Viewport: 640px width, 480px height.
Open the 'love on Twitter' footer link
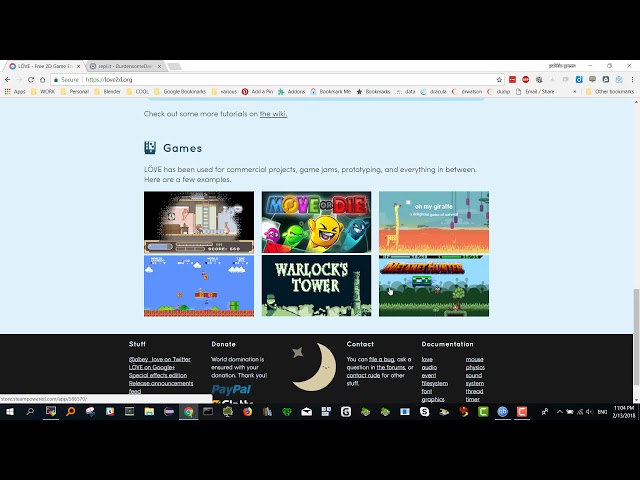(160, 359)
